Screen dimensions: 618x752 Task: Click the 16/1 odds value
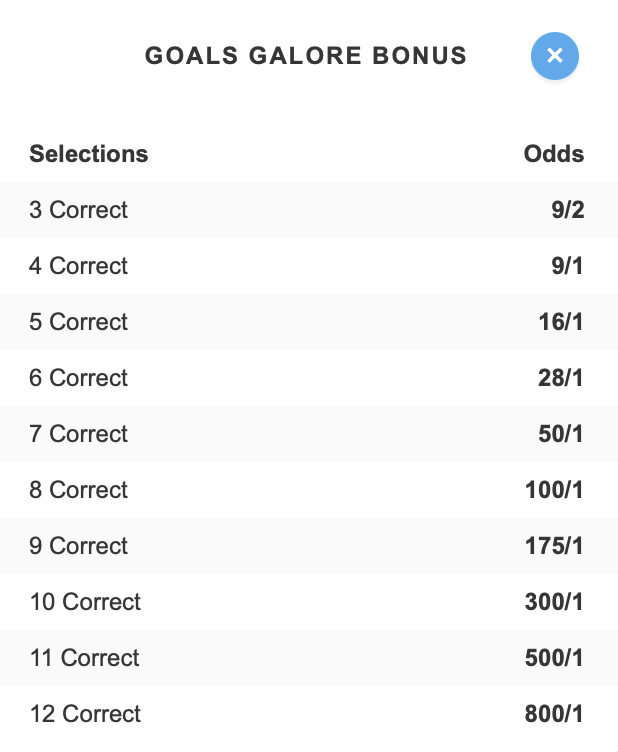[561, 322]
